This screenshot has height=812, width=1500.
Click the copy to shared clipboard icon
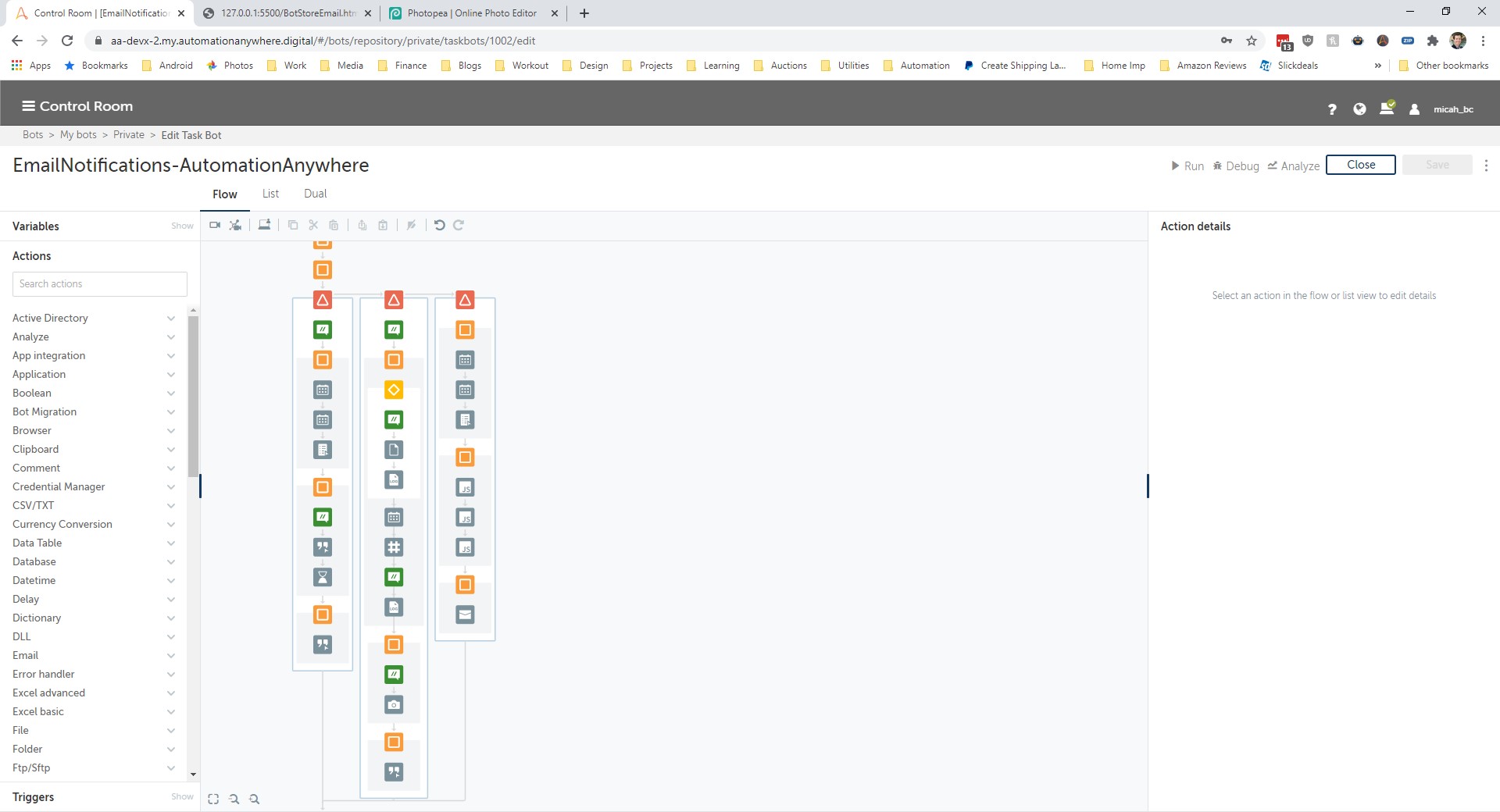tap(362, 225)
